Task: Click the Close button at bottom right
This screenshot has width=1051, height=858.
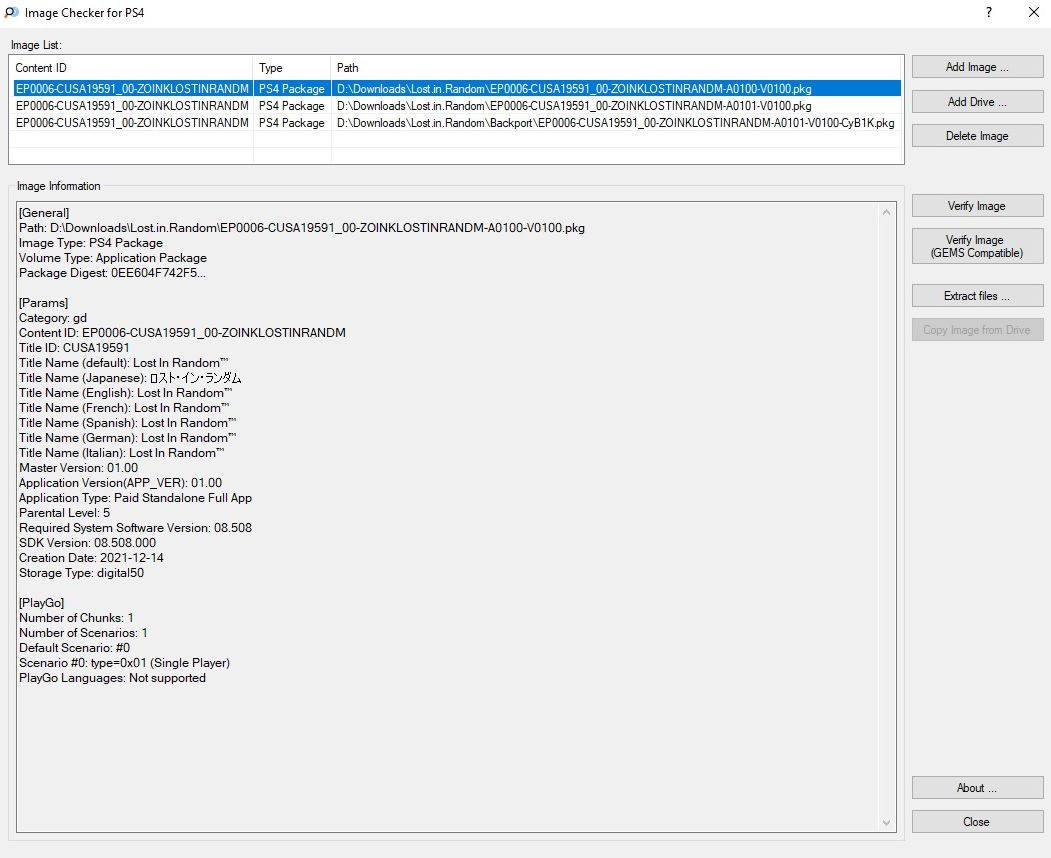Action: coord(977,822)
